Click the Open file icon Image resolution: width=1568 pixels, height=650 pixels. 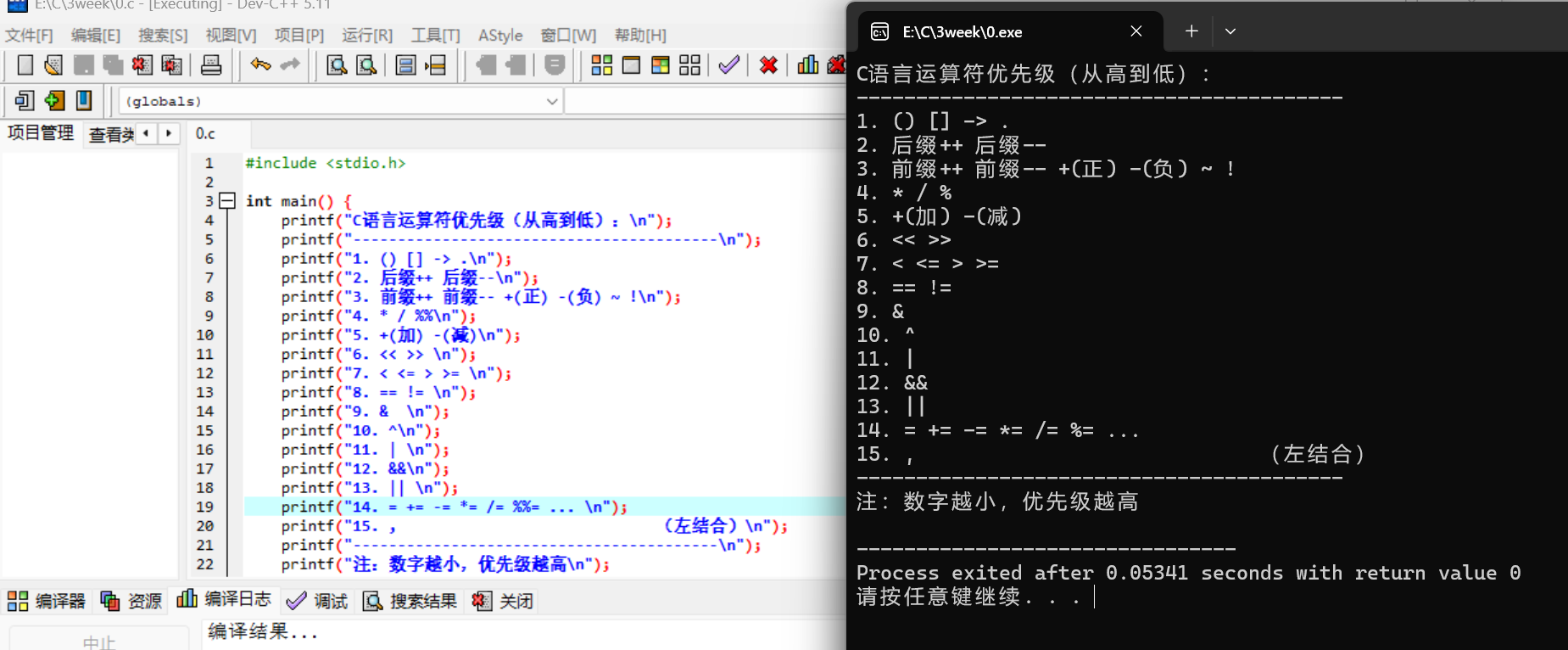(53, 65)
